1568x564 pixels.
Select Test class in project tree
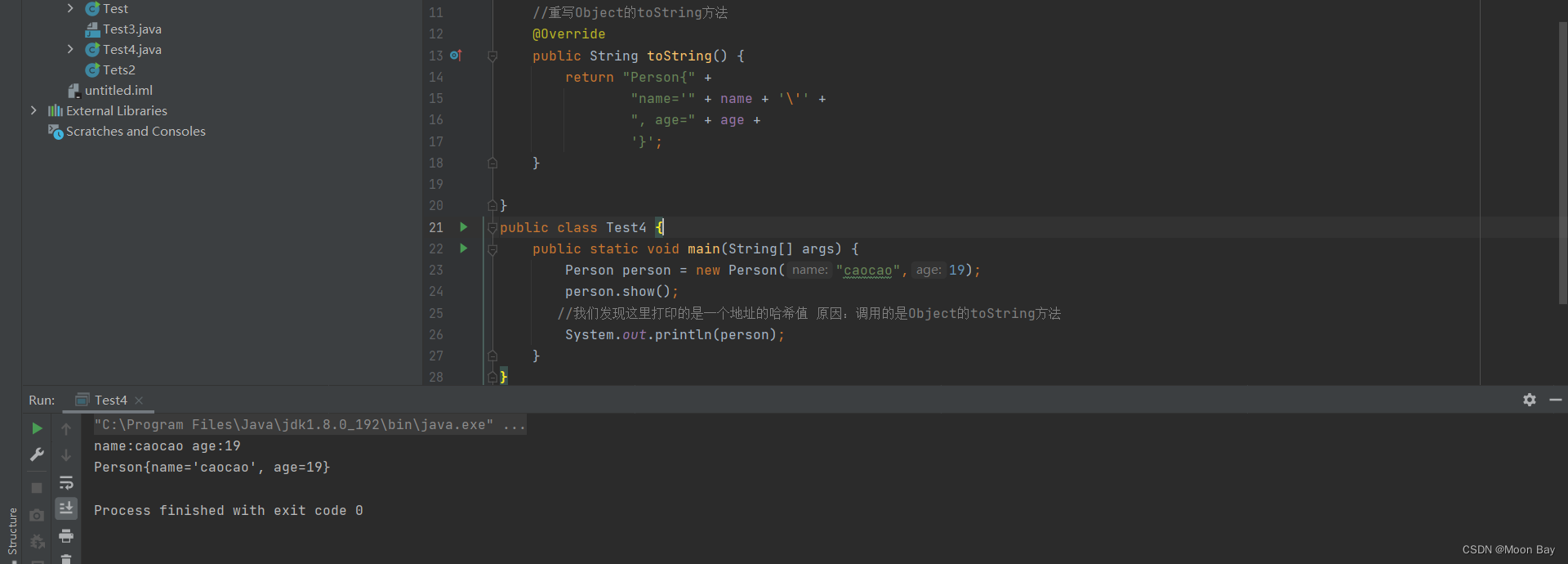pos(115,8)
